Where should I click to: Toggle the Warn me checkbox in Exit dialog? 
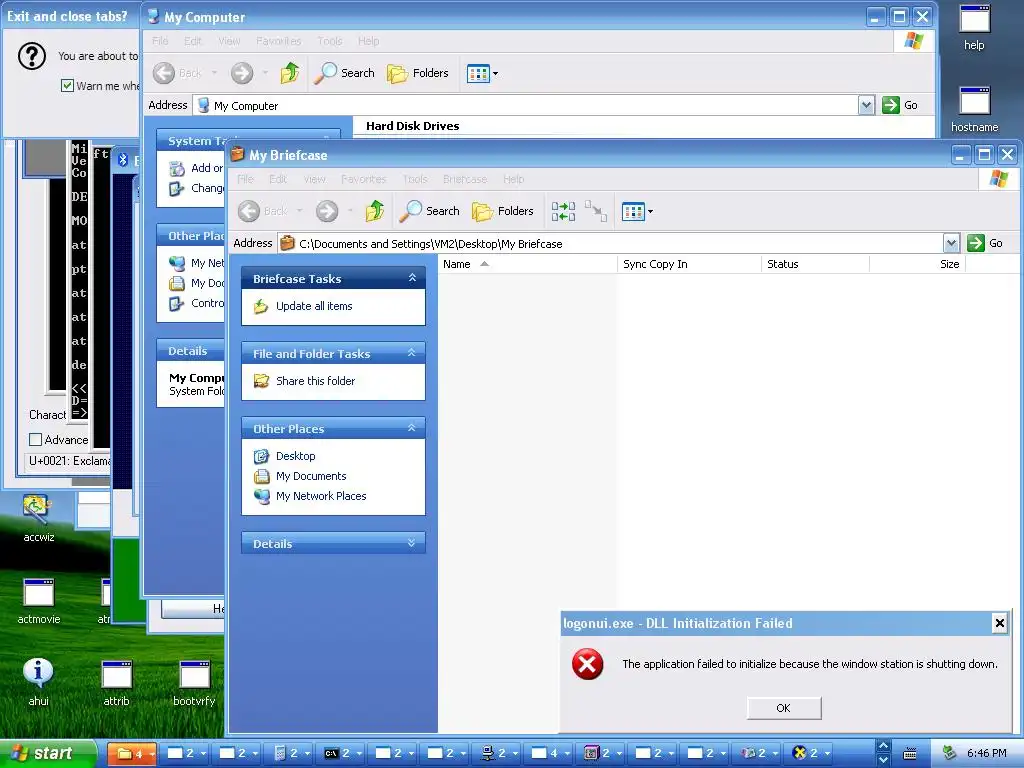click(x=67, y=86)
